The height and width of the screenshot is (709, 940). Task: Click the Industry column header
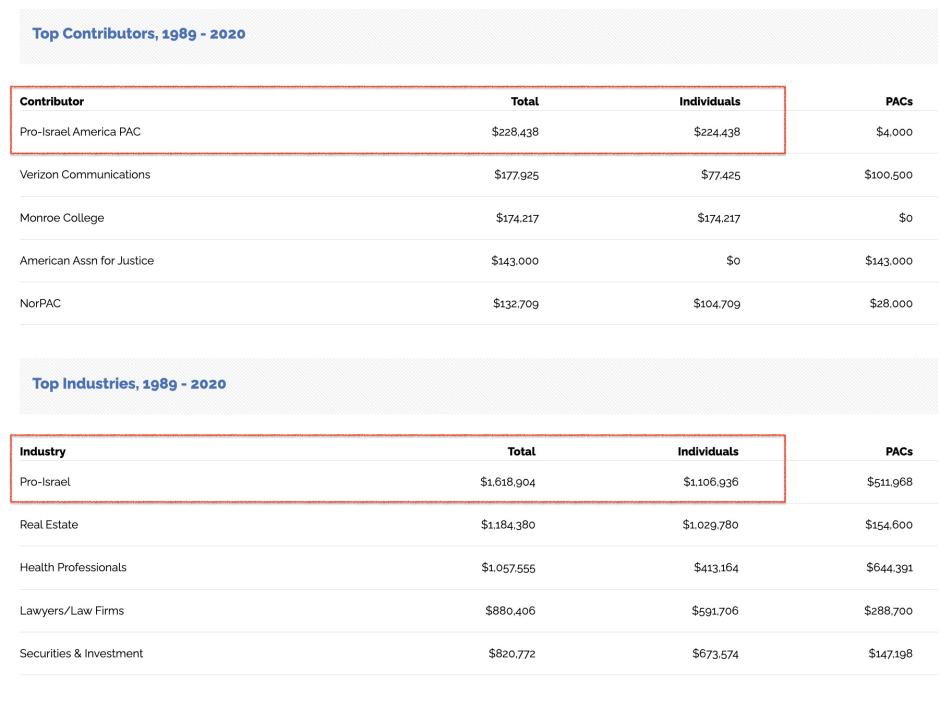43,451
